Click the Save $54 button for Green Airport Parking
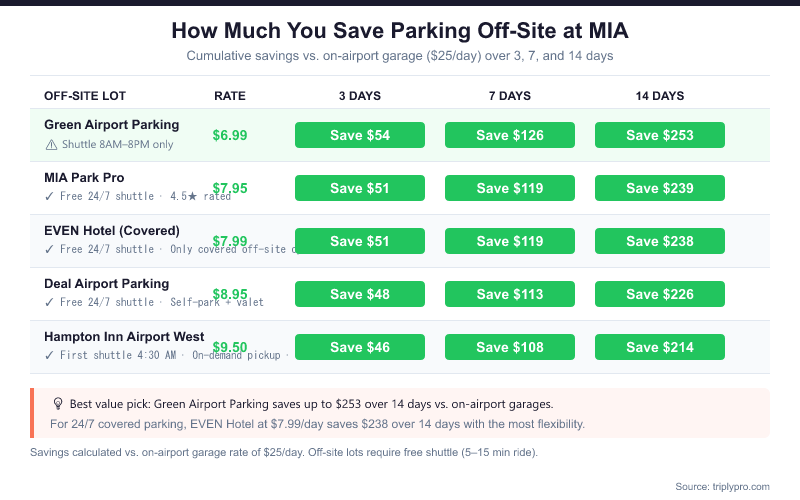The image size is (800, 500). point(360,135)
